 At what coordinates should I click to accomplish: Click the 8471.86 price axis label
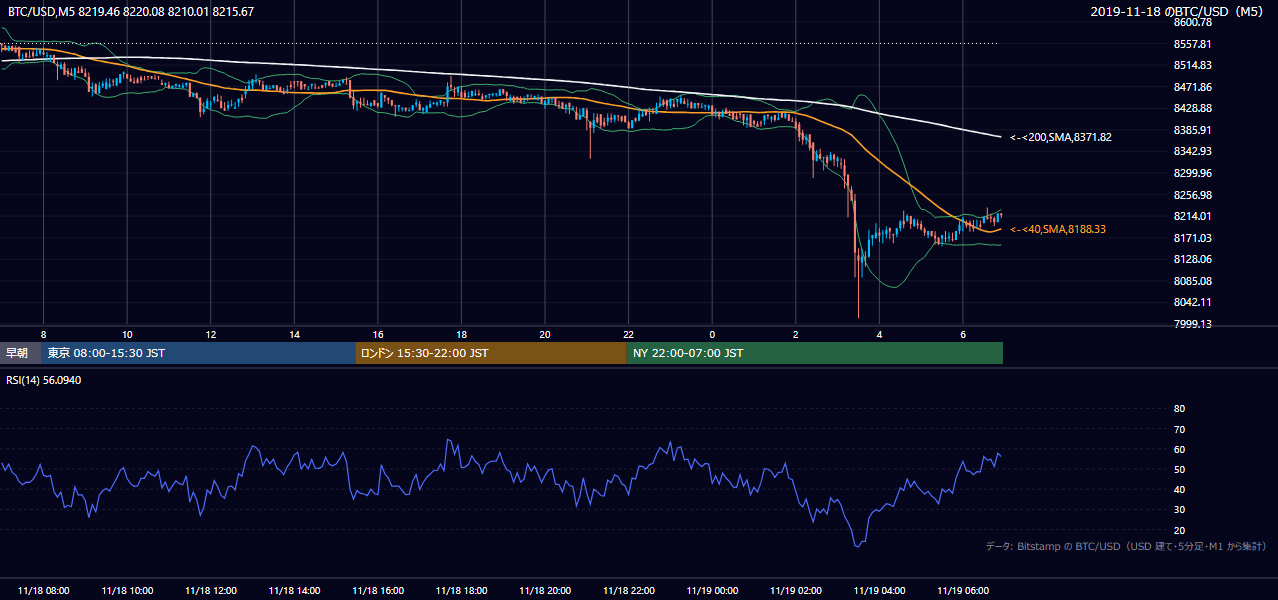pos(1192,87)
